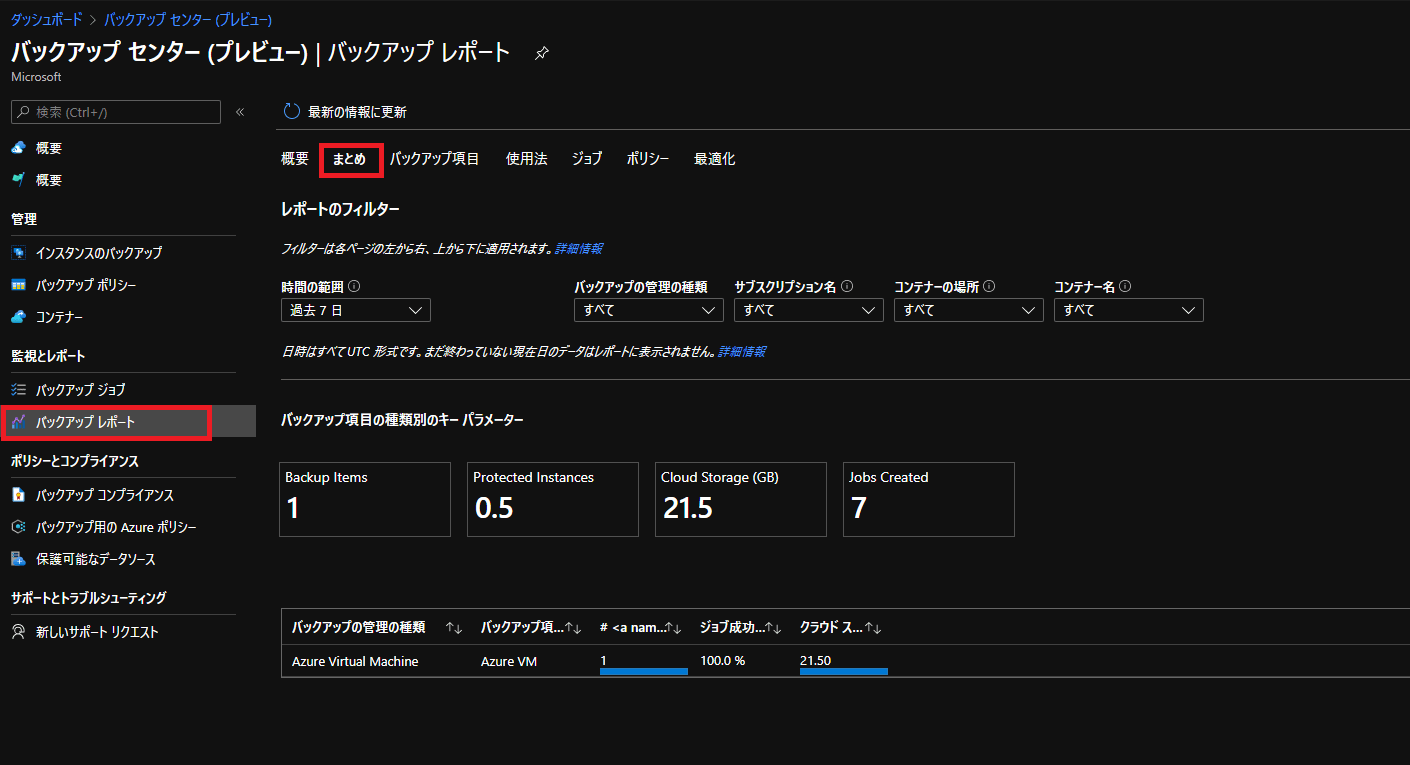Click Azure Virtual Machine table cell
This screenshot has height=765, width=1410.
click(355, 661)
